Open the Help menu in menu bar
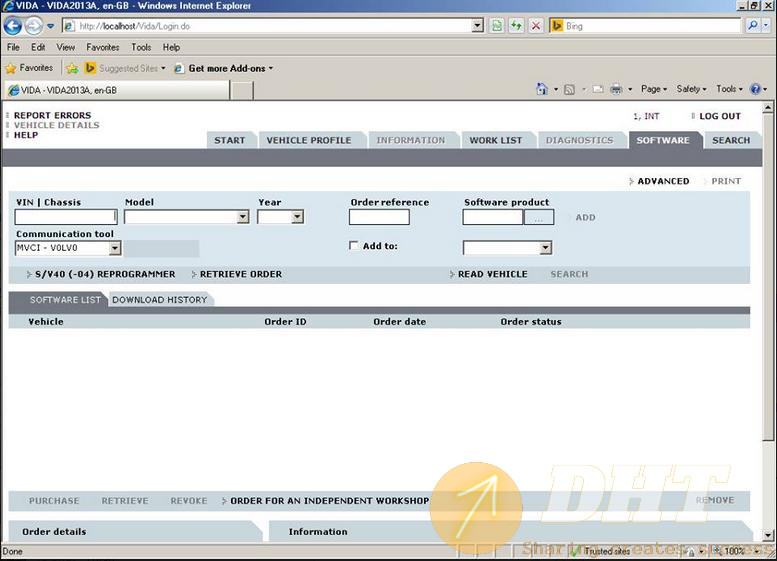The image size is (777, 561). [x=171, y=48]
